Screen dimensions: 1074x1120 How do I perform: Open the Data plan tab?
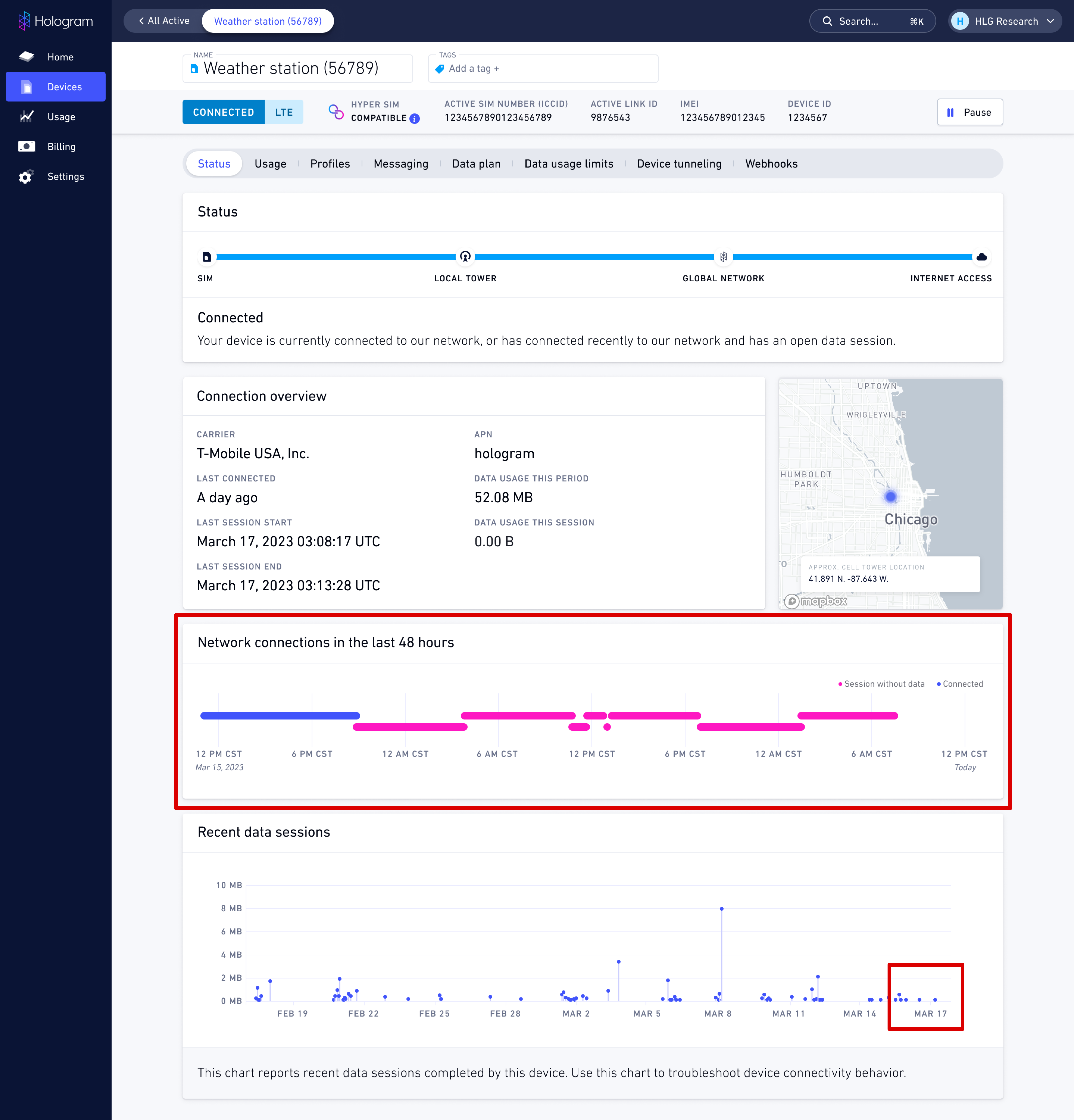(476, 164)
